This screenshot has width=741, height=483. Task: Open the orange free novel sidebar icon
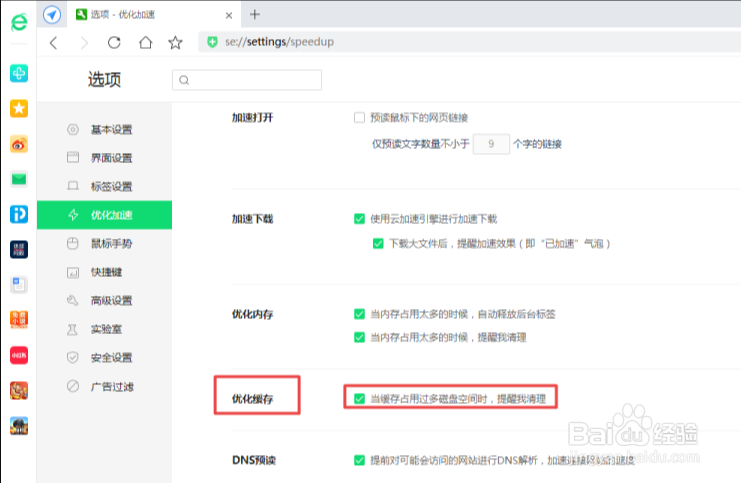coord(19,320)
